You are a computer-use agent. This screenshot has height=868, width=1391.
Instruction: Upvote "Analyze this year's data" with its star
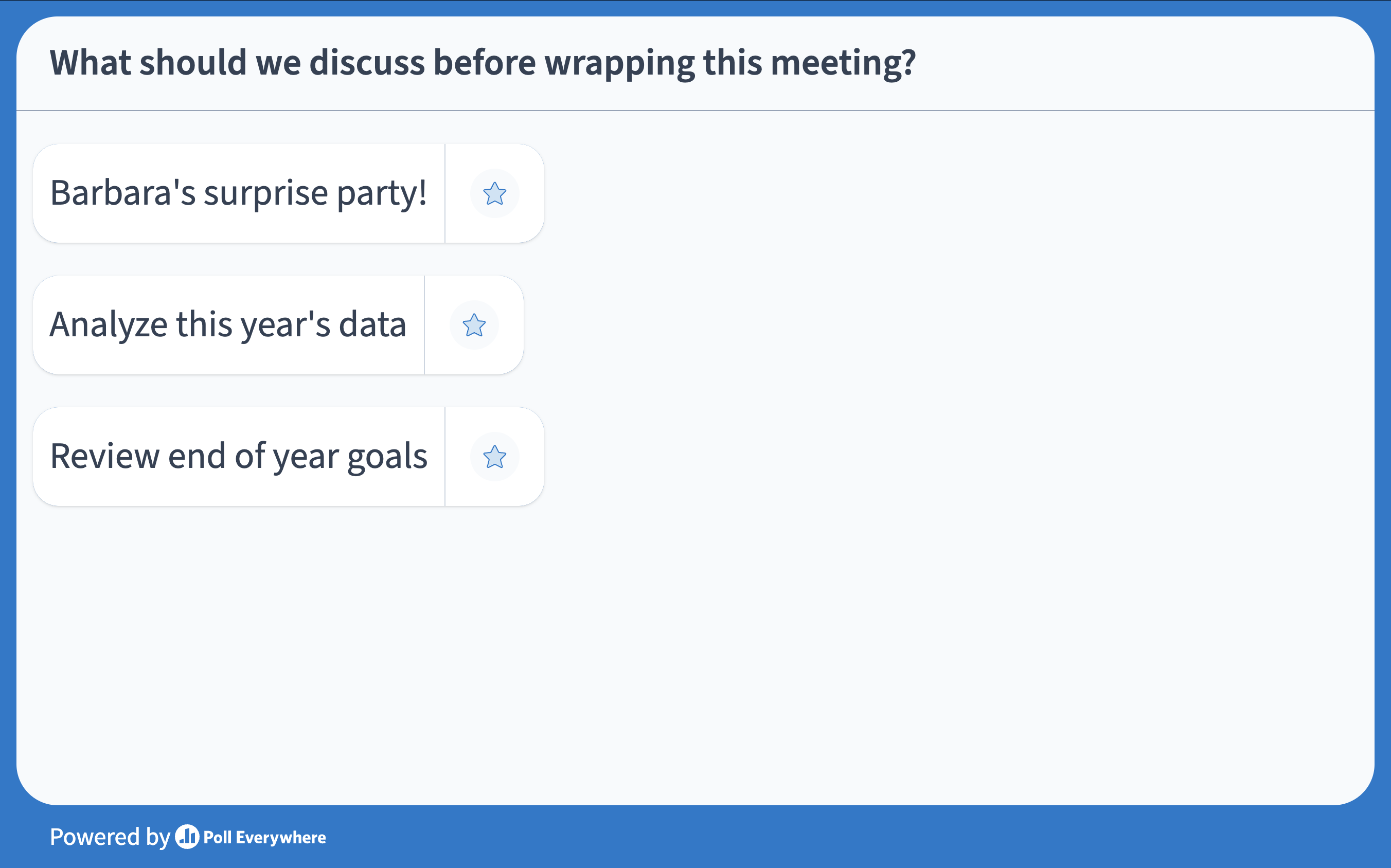pyautogui.click(x=474, y=325)
